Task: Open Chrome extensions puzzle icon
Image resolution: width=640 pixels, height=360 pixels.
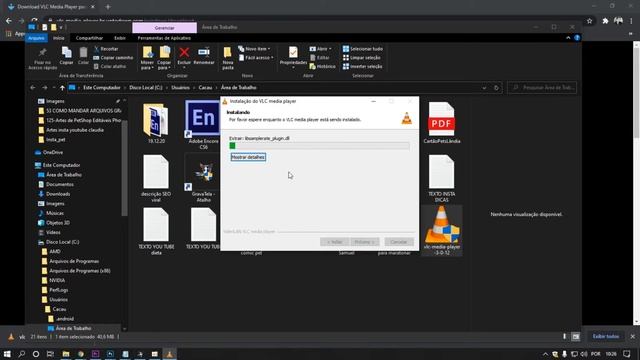Action: tap(605, 21)
